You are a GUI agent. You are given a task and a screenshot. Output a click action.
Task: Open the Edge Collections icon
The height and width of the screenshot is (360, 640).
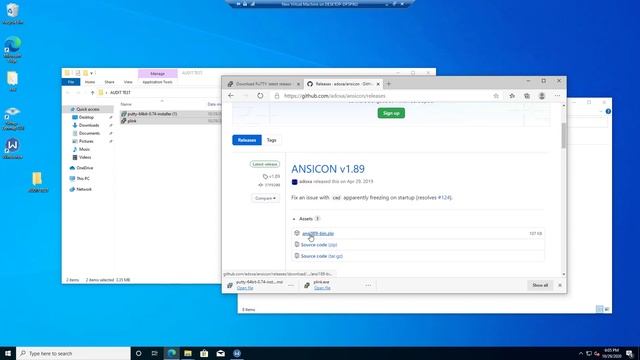[527, 96]
